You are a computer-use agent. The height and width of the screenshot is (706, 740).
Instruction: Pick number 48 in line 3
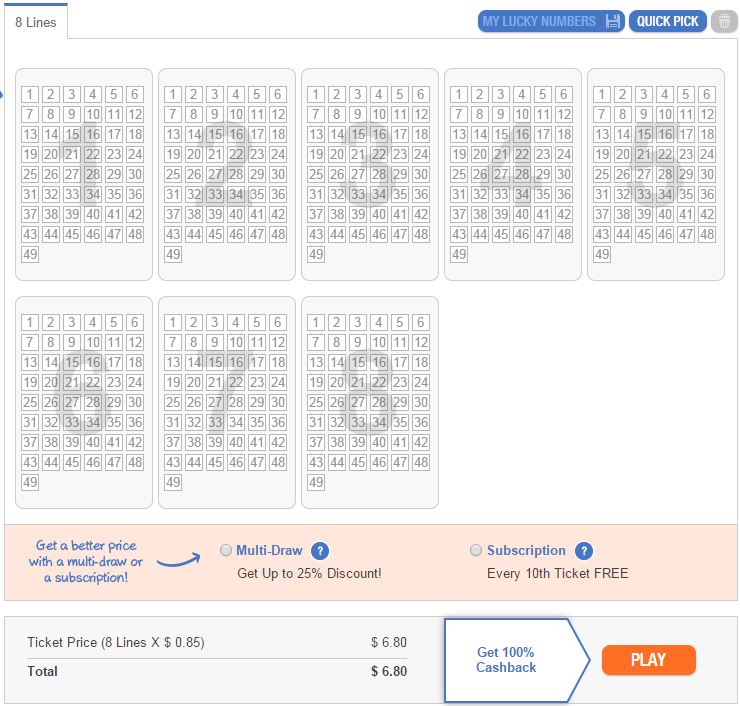tap(421, 234)
